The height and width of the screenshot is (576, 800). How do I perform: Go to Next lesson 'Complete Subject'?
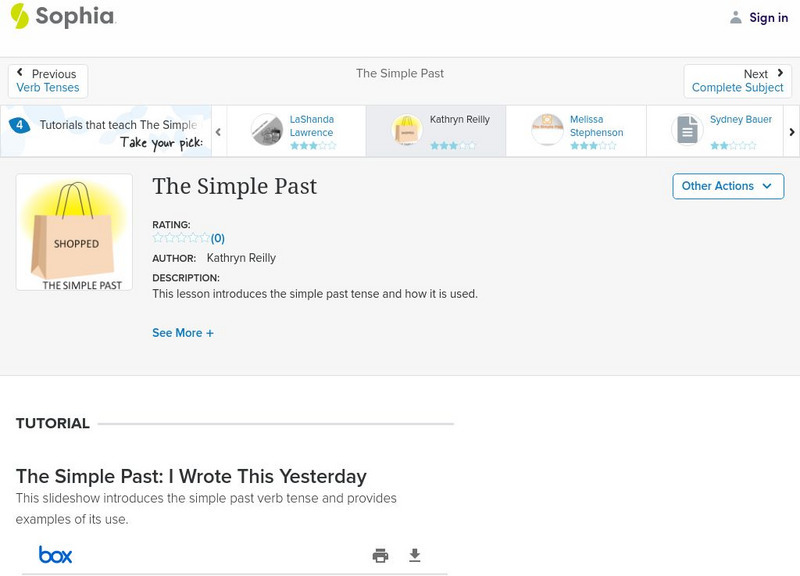click(x=738, y=80)
